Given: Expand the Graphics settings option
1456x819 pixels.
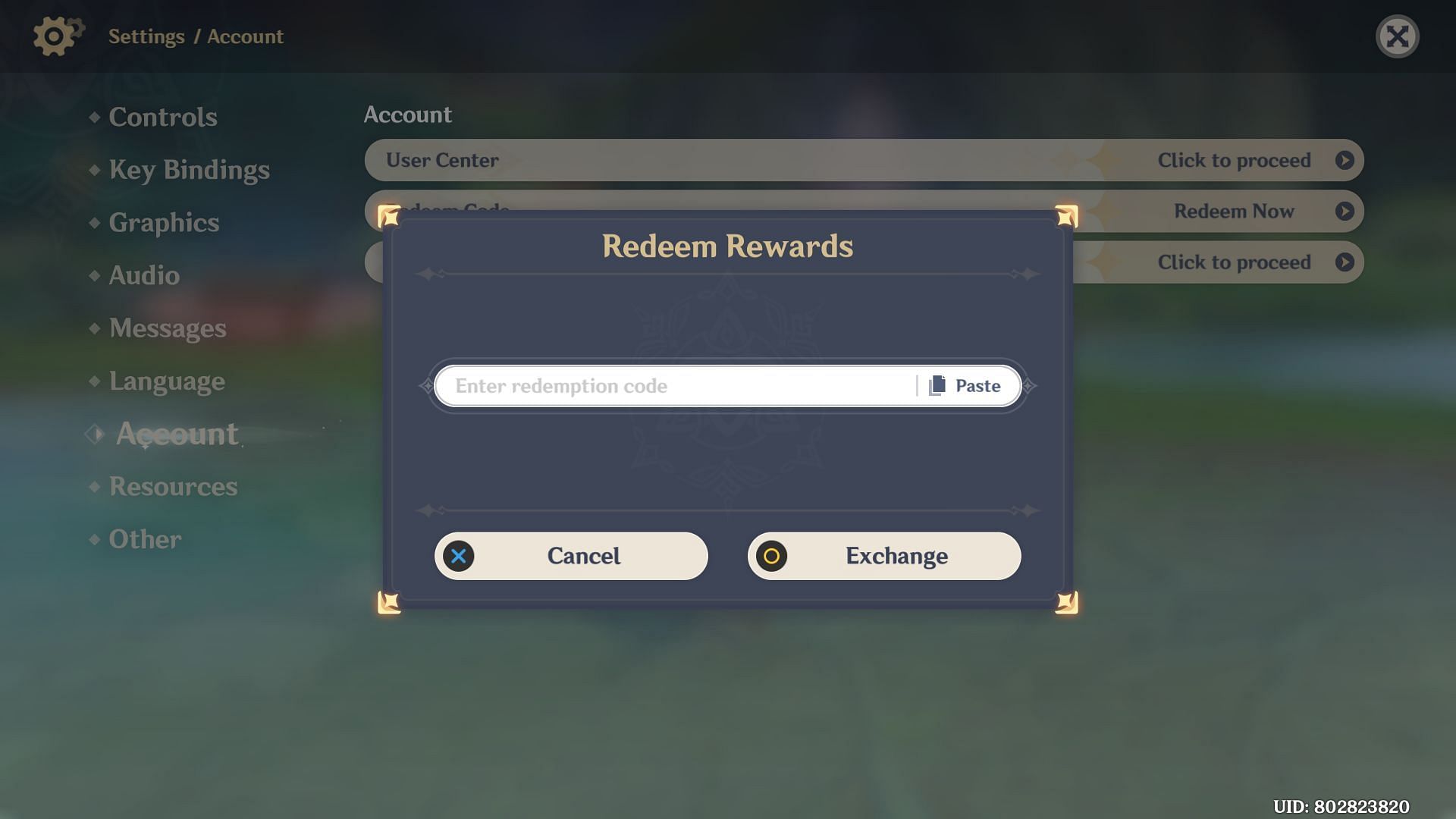Looking at the screenshot, I should [164, 222].
